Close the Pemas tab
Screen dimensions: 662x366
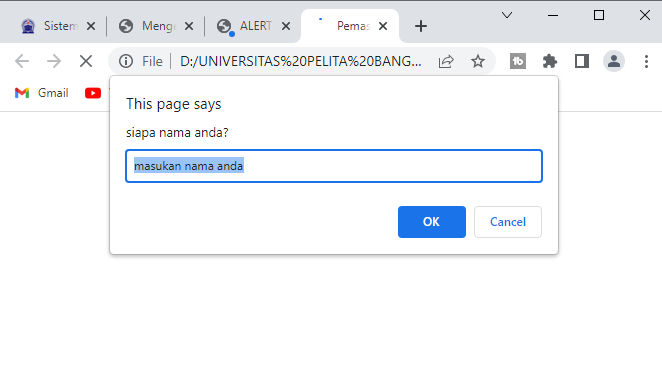(x=383, y=27)
